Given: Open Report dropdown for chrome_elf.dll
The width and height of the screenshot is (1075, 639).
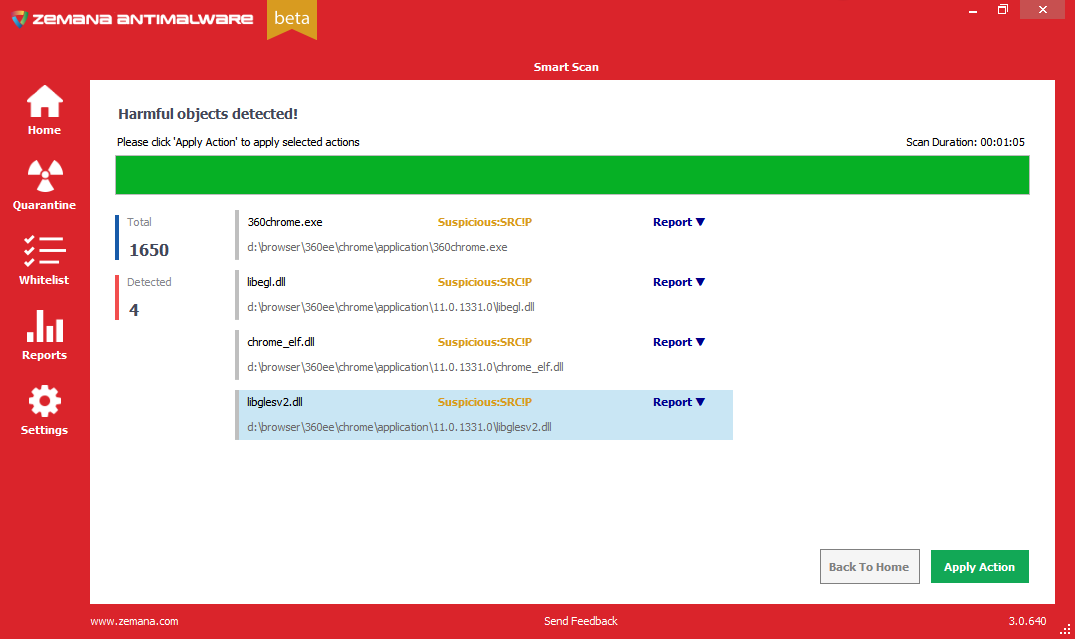Looking at the screenshot, I should (679, 342).
